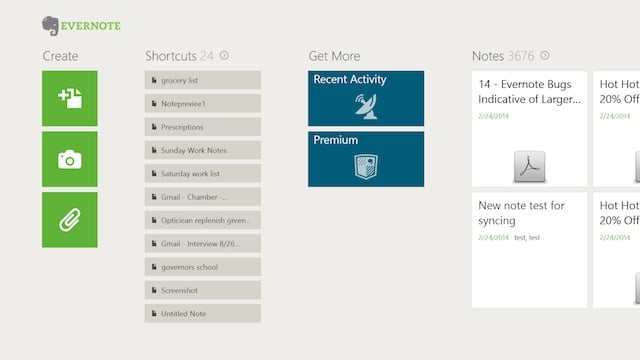Expand all Notes with arrow circle
This screenshot has height=360, width=640.
(545, 55)
